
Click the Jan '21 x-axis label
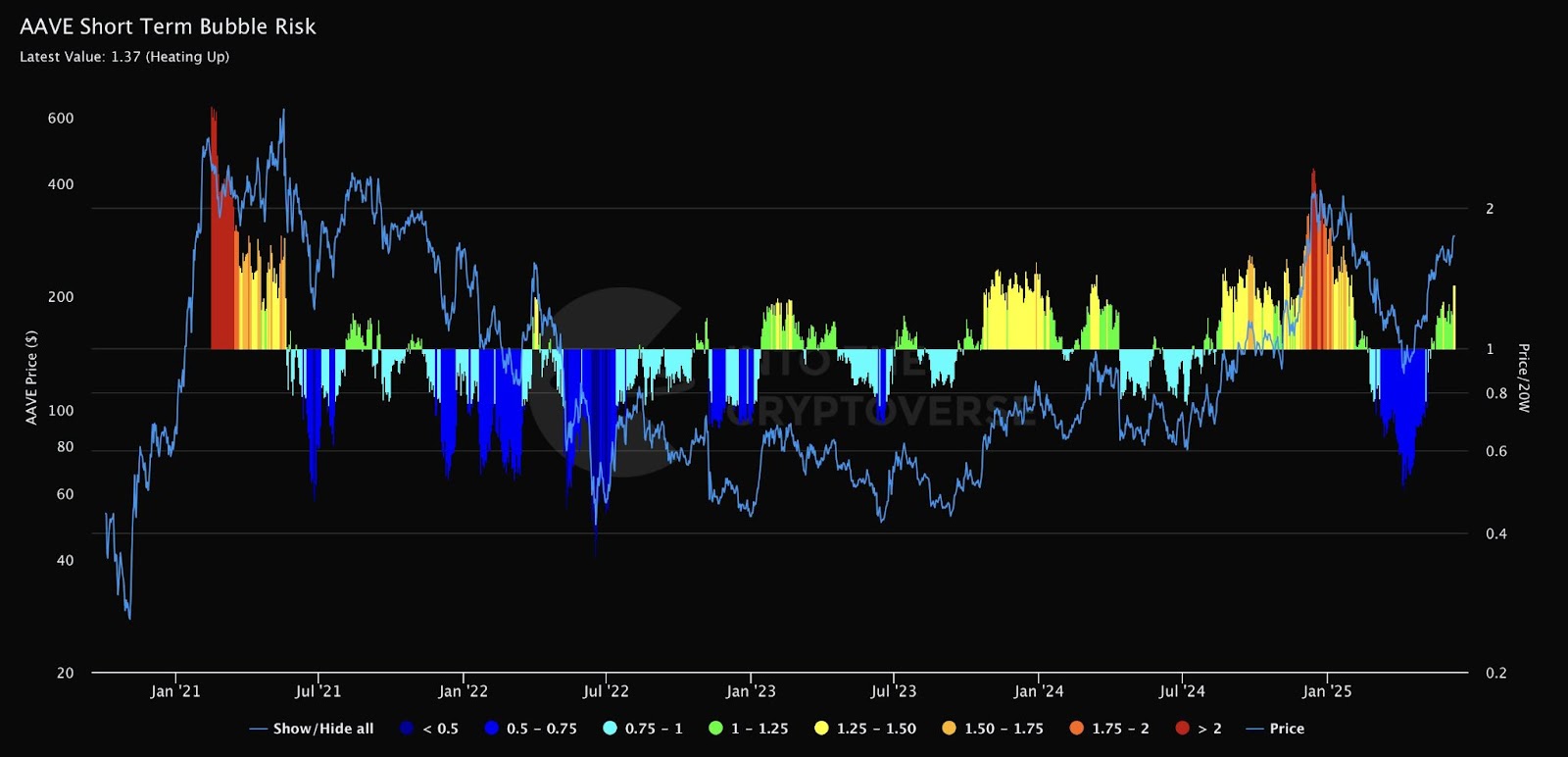pos(175,691)
